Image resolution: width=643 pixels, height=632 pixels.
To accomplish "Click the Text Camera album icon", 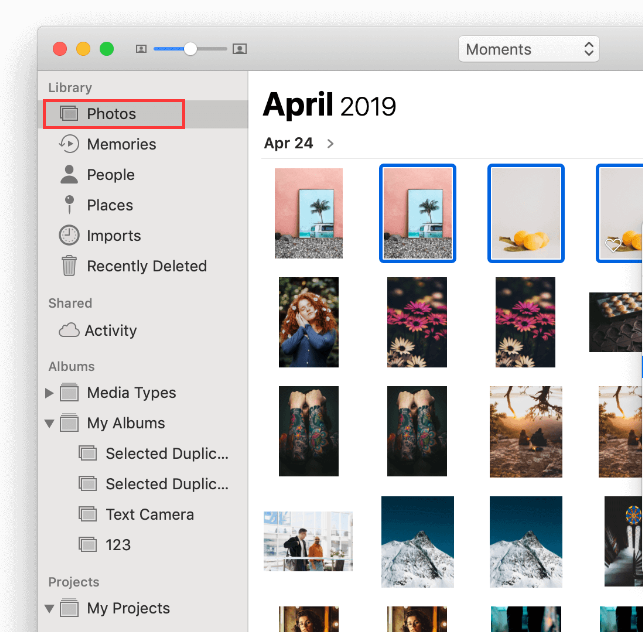I will [88, 514].
